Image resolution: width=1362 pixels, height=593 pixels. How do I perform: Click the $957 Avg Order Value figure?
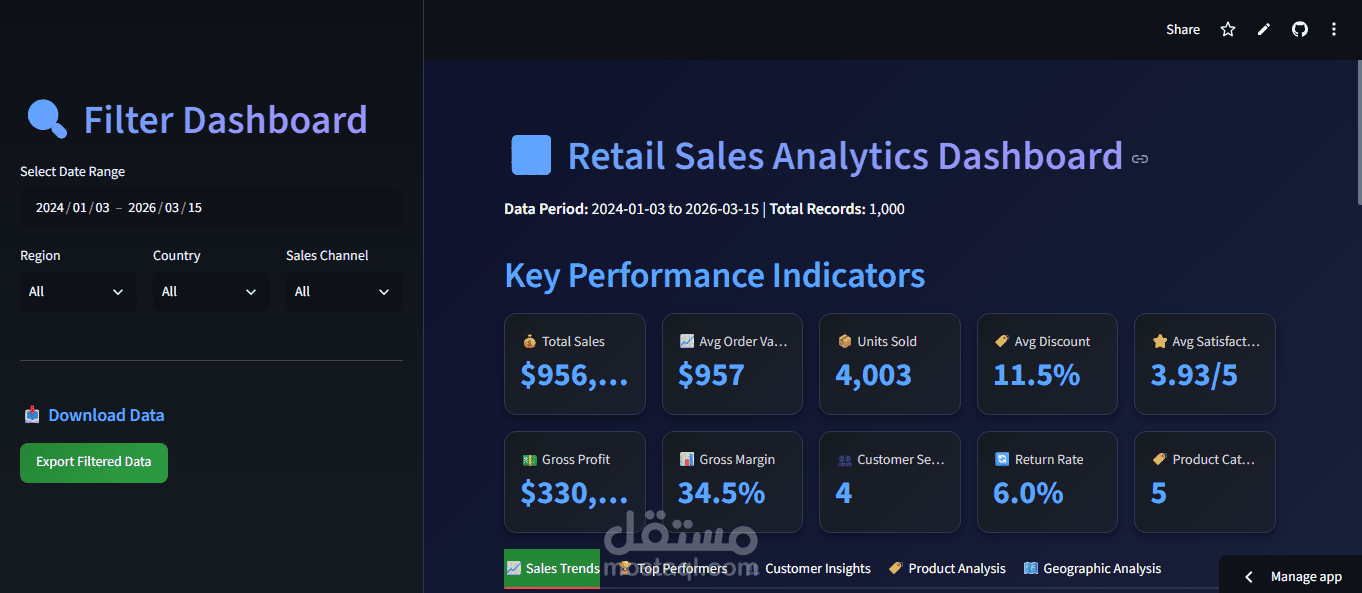coord(711,375)
